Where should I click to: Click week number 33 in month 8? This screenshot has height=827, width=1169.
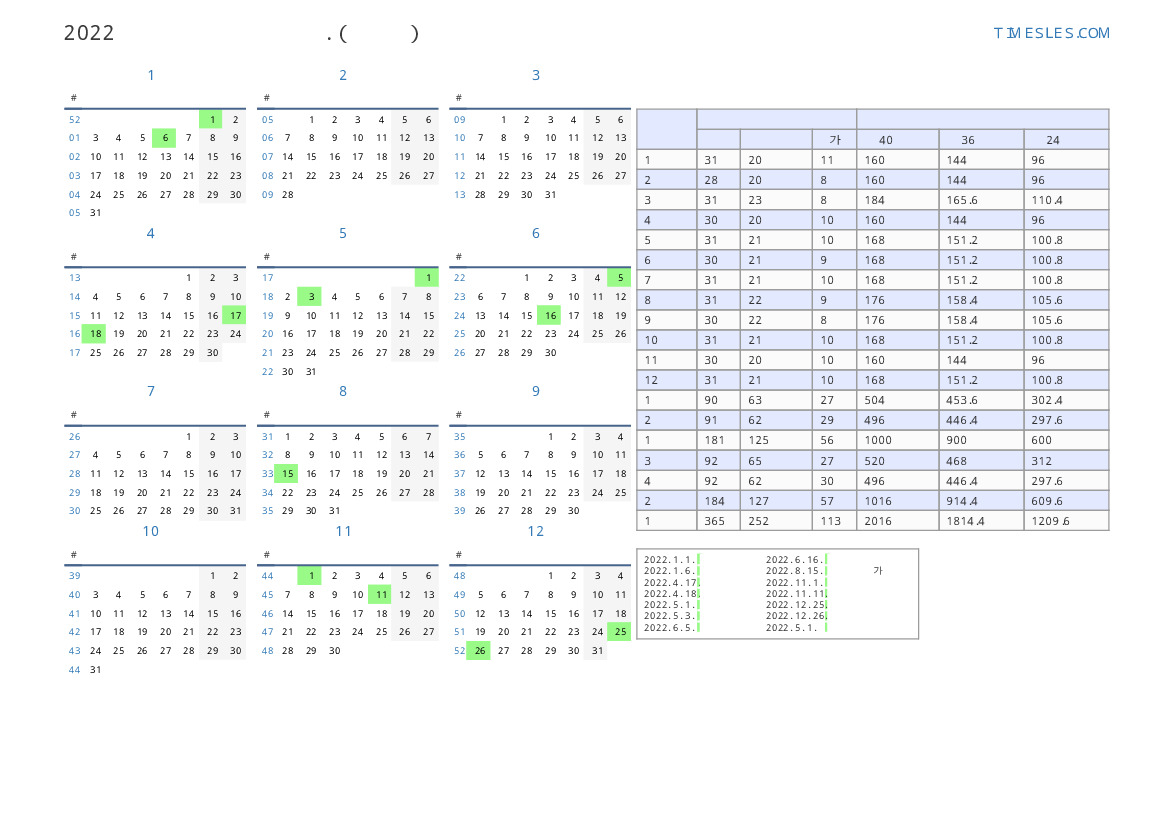point(268,474)
